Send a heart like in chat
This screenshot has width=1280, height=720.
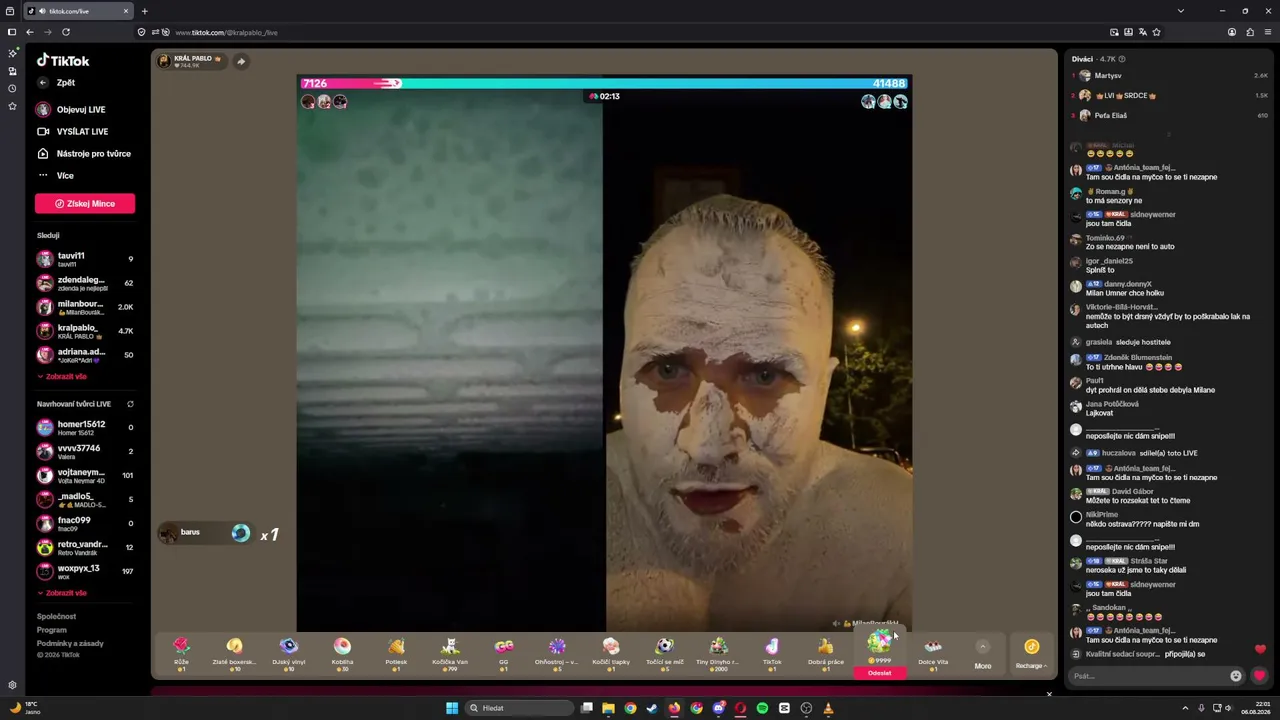tap(1259, 676)
